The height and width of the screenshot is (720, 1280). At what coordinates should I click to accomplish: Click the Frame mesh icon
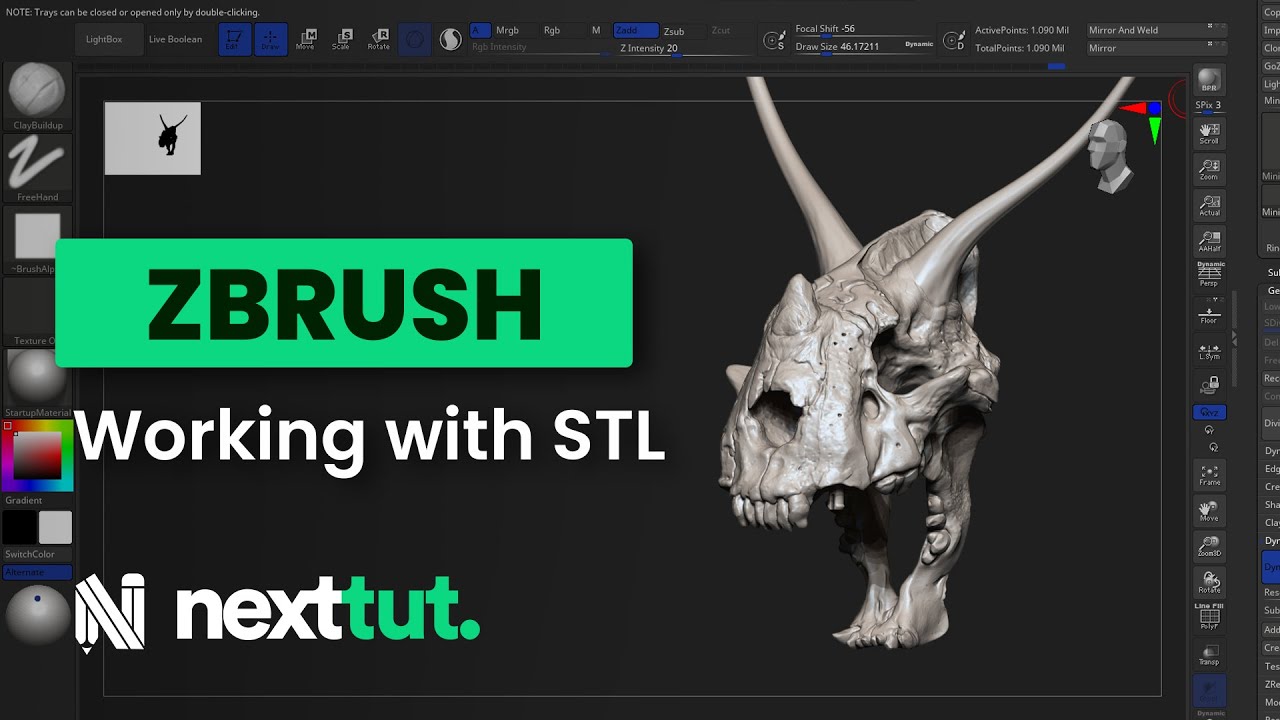click(1210, 475)
